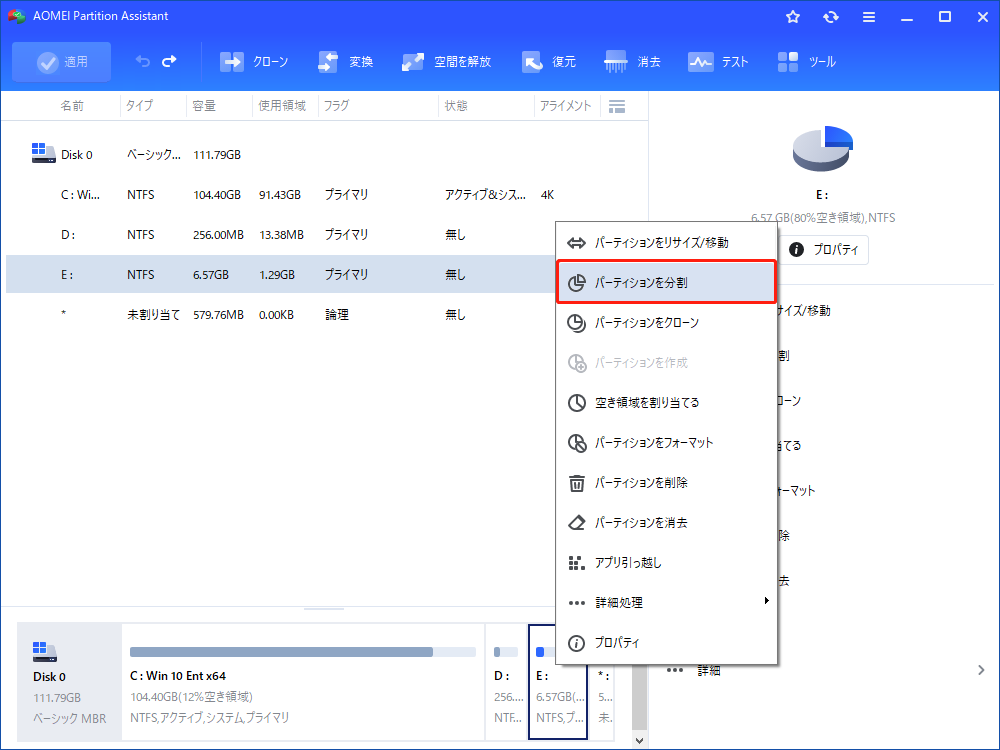Sort by 容量 column header
This screenshot has width=1000, height=750.
[204, 106]
